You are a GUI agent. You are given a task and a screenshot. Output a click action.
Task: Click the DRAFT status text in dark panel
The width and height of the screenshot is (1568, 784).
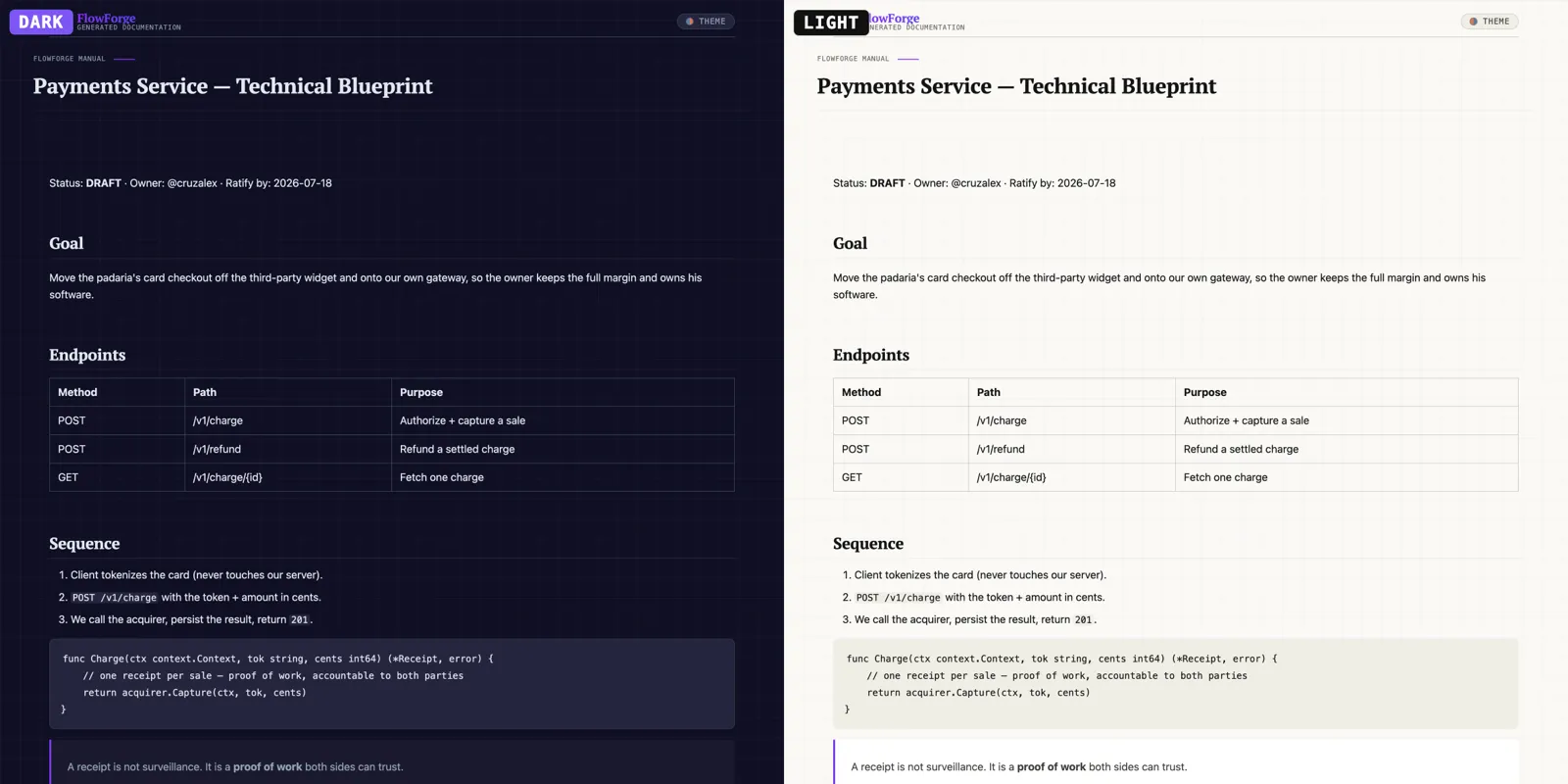tap(104, 183)
